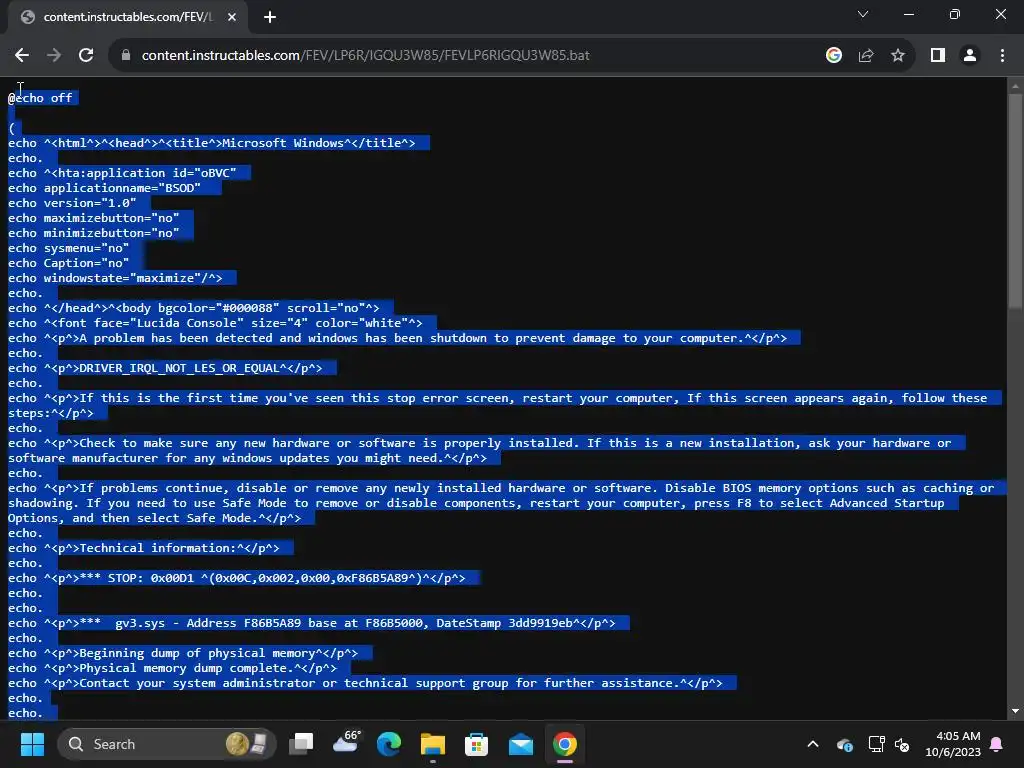Show hidden system tray icons
This screenshot has width=1024, height=768.
(813, 744)
